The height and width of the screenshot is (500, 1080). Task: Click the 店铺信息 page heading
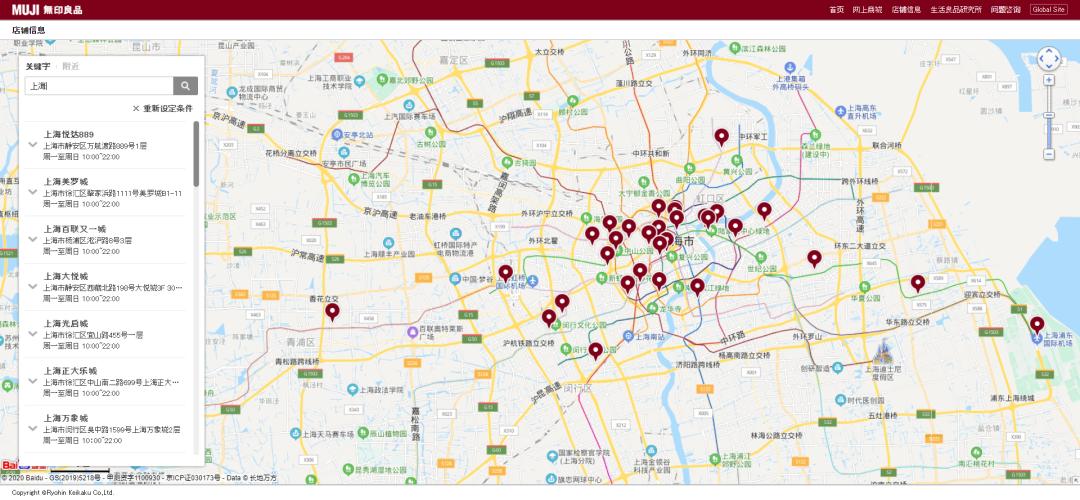tap(28, 30)
